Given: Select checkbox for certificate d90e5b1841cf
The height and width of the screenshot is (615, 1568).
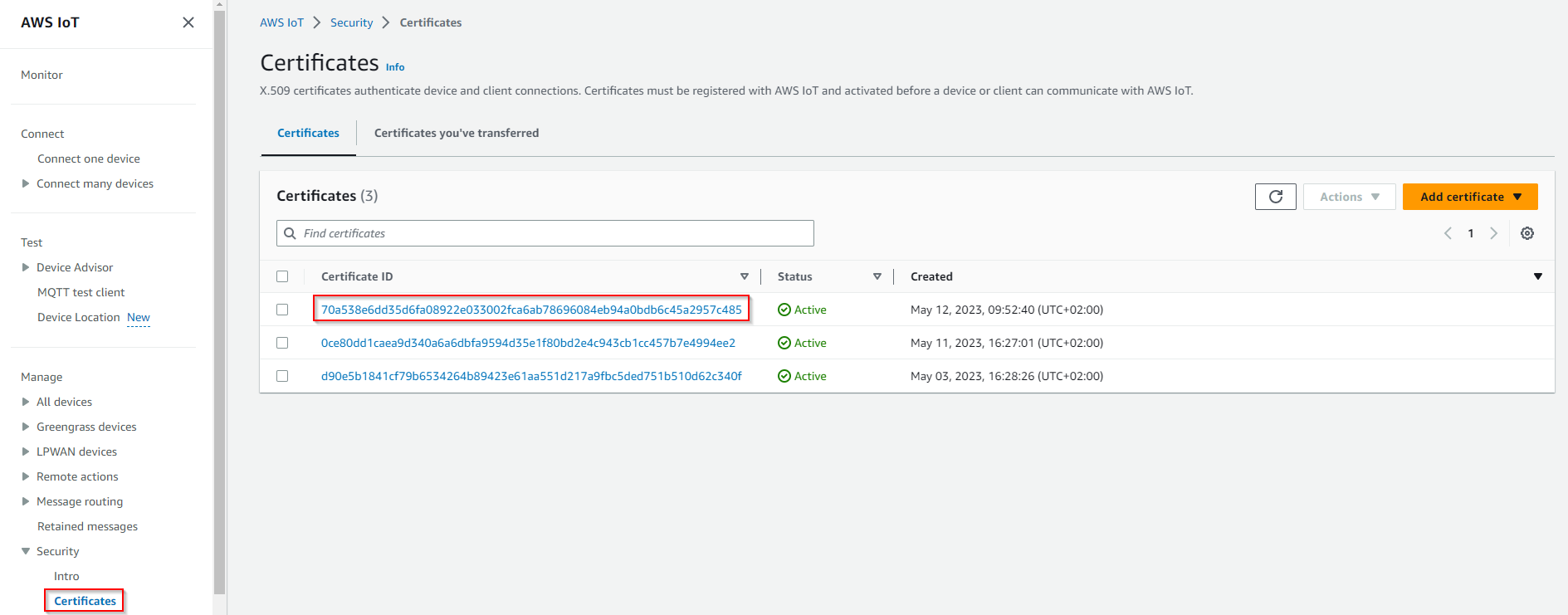Looking at the screenshot, I should 282,376.
